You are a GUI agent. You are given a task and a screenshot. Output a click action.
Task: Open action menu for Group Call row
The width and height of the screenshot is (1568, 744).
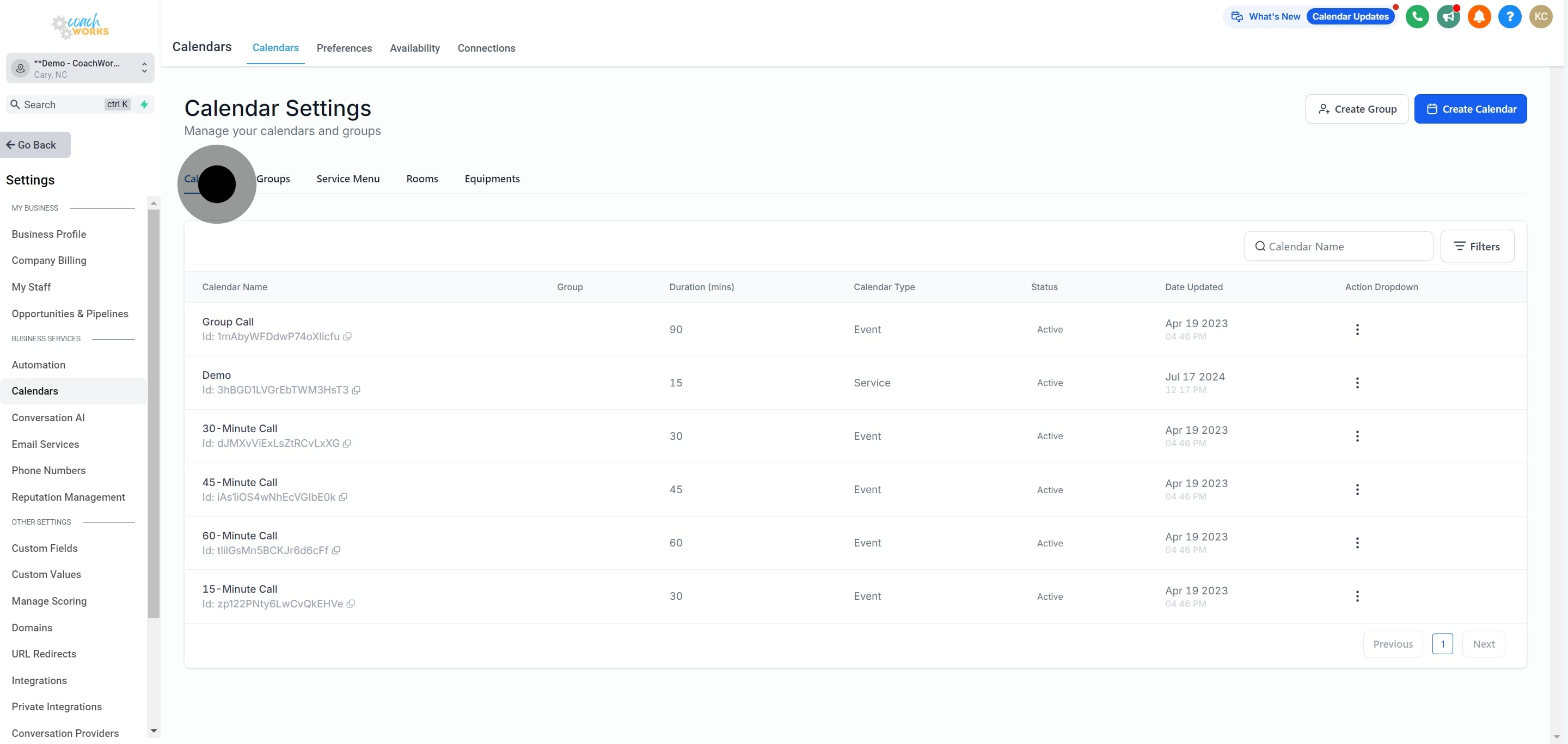(x=1357, y=329)
